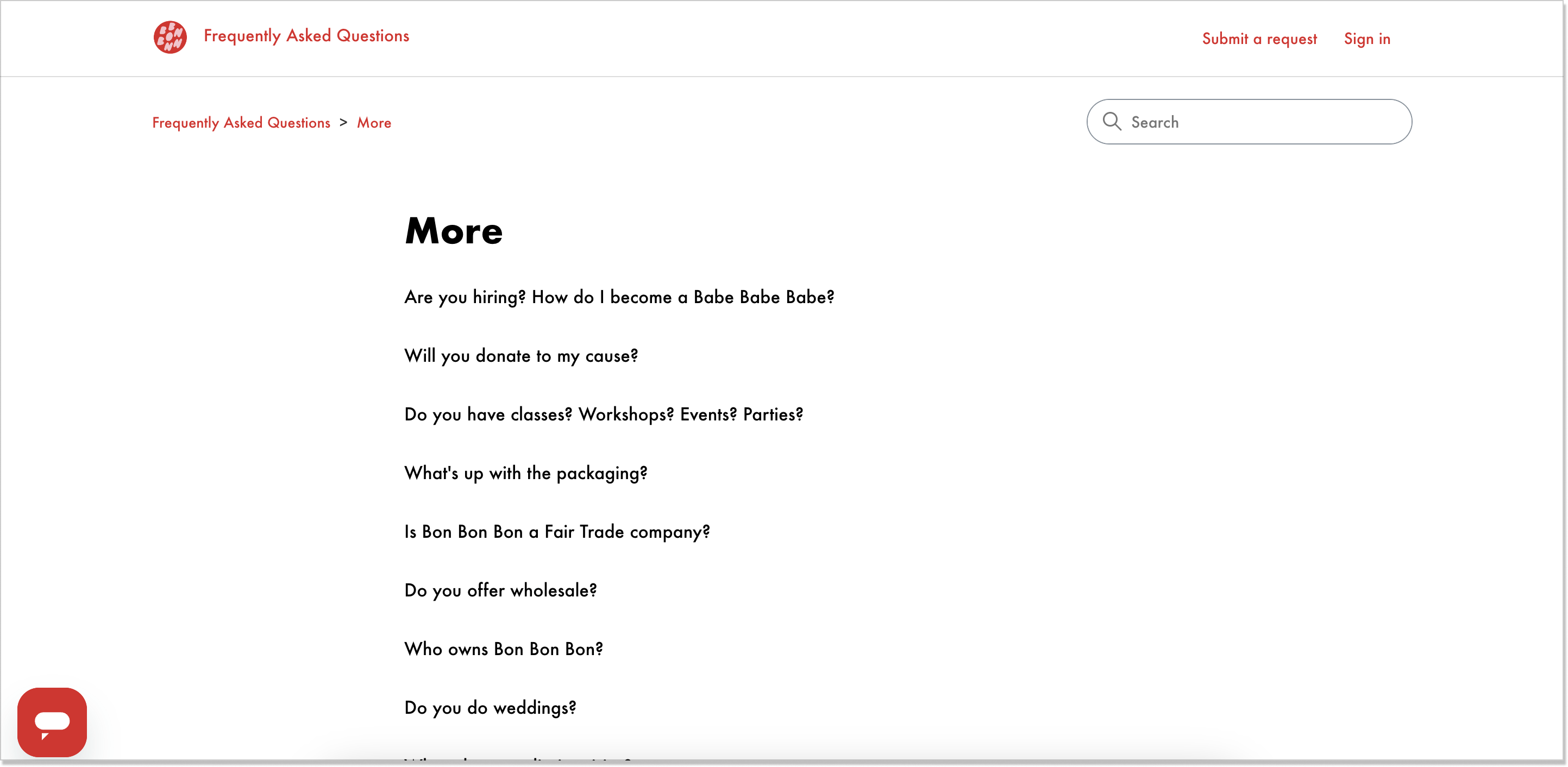This screenshot has width=1568, height=767.
Task: Open the donate to cause question
Action: point(521,355)
